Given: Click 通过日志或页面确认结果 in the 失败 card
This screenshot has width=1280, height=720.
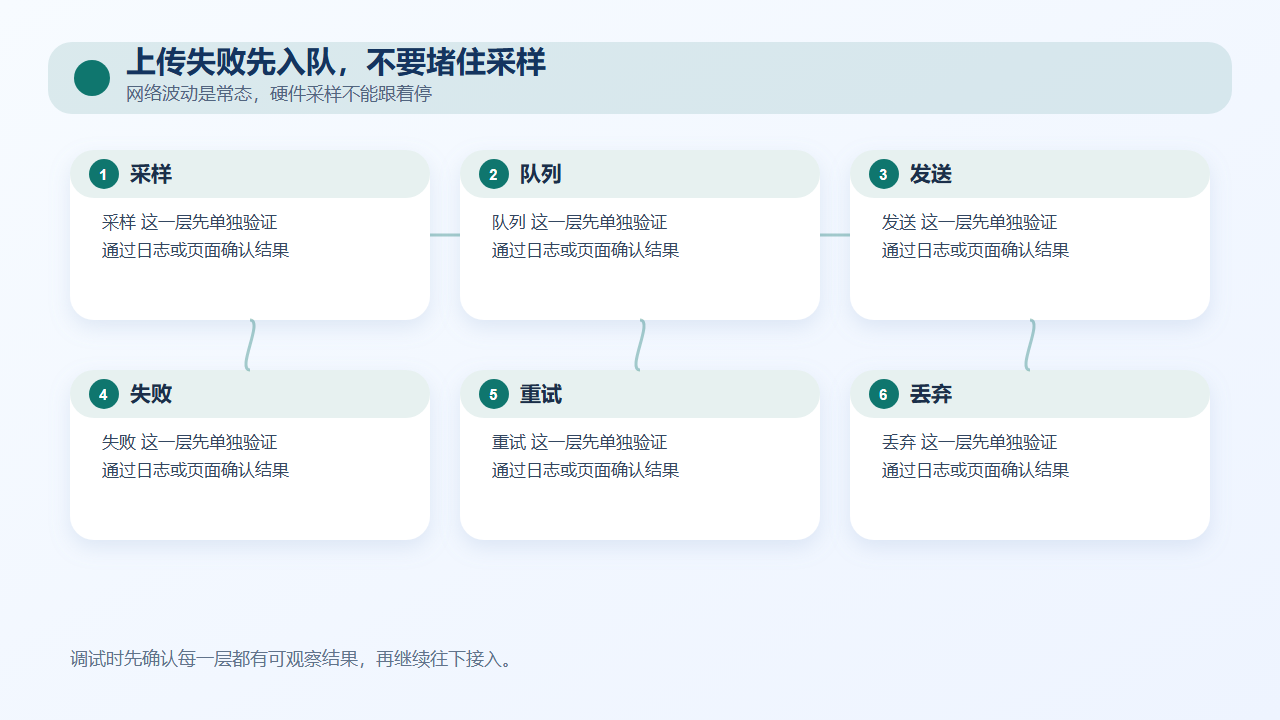Looking at the screenshot, I should pyautogui.click(x=196, y=470).
